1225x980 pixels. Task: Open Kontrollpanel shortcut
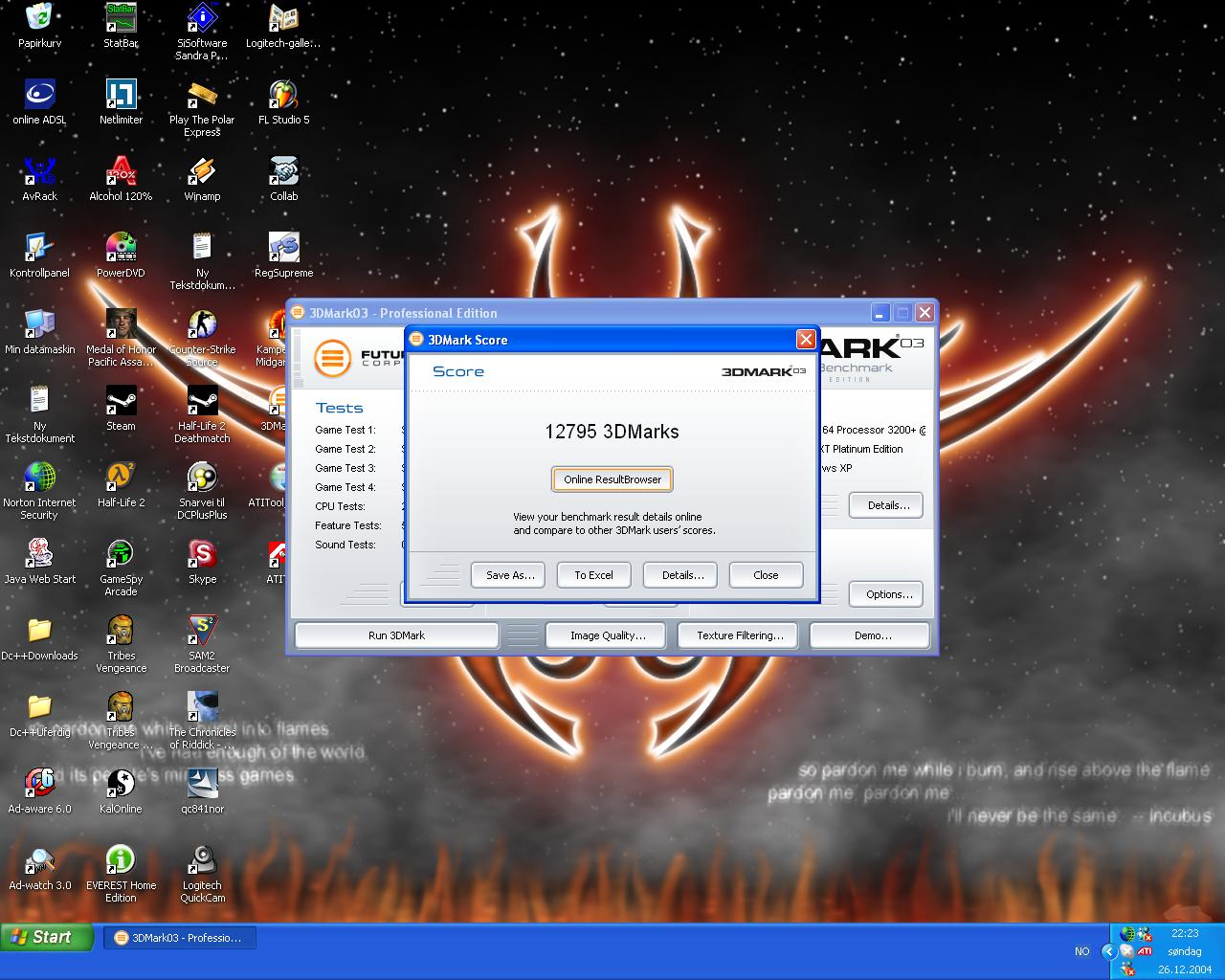[39, 255]
